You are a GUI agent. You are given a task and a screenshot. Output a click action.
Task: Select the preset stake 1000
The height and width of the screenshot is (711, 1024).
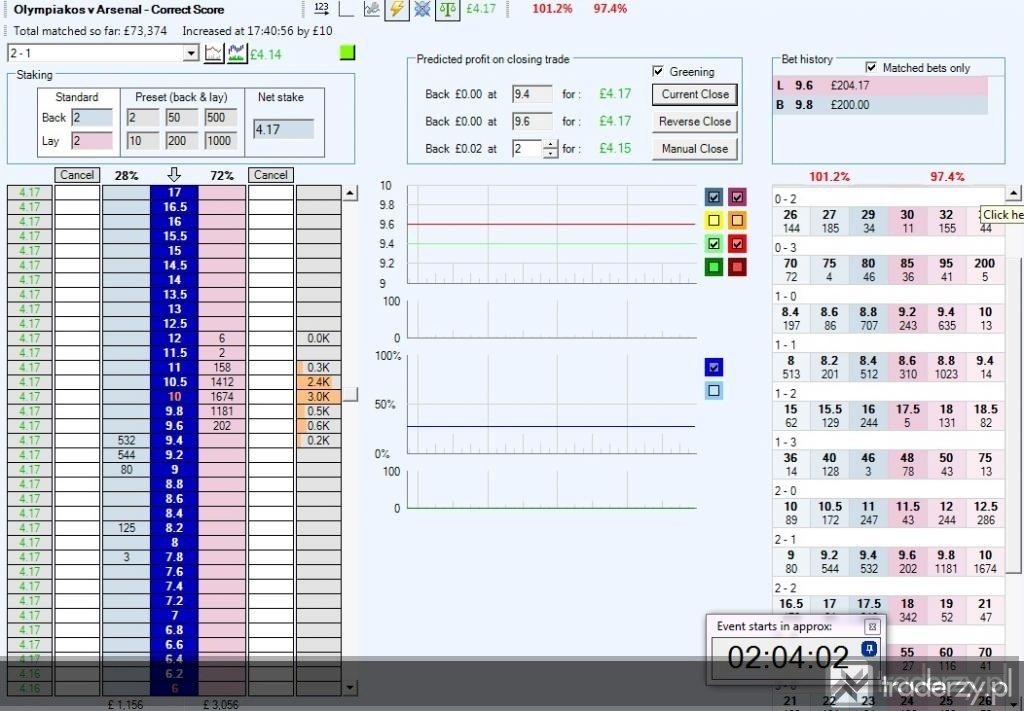coord(220,141)
